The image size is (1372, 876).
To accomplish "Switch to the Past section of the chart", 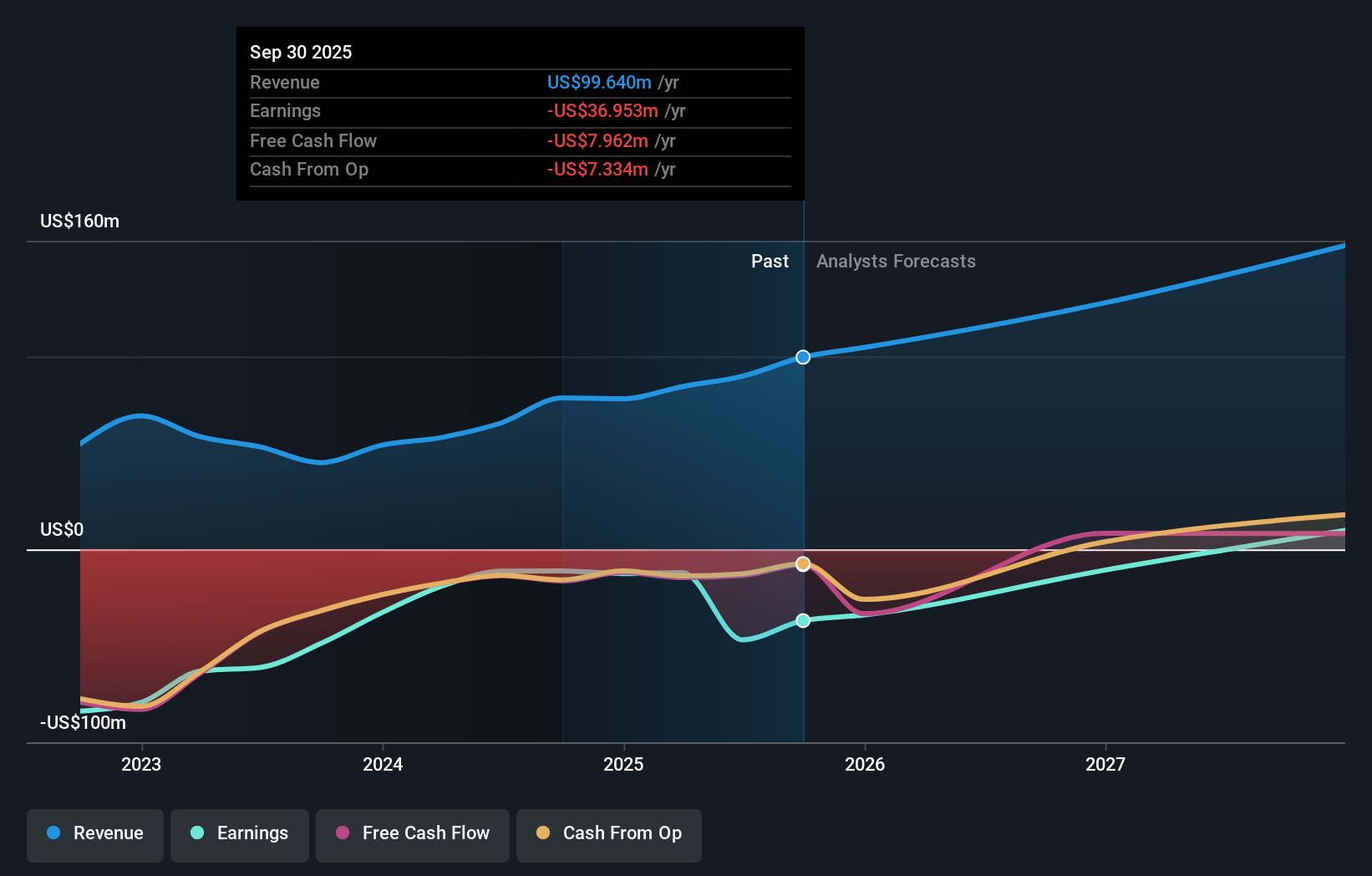I will coord(770,261).
